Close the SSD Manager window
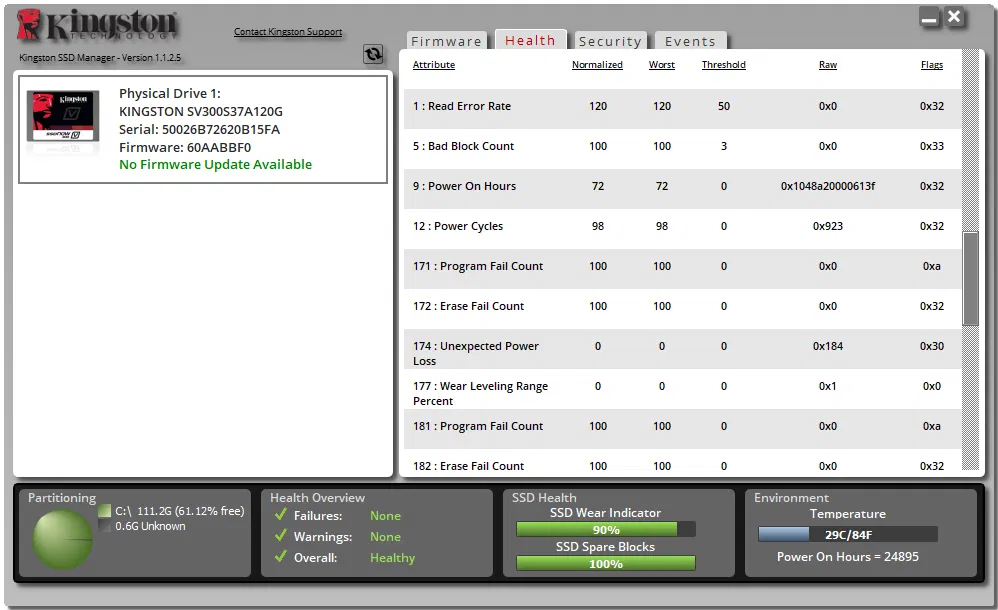This screenshot has width=998, height=610. (x=954, y=17)
